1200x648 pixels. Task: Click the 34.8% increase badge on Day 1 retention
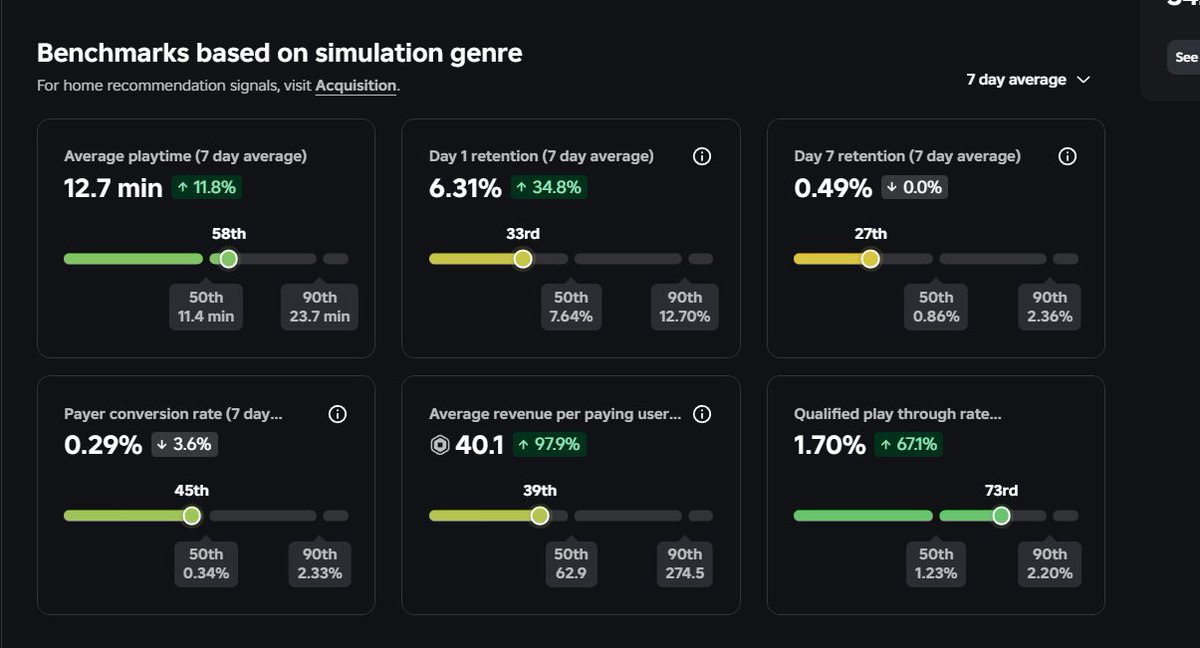(x=549, y=187)
